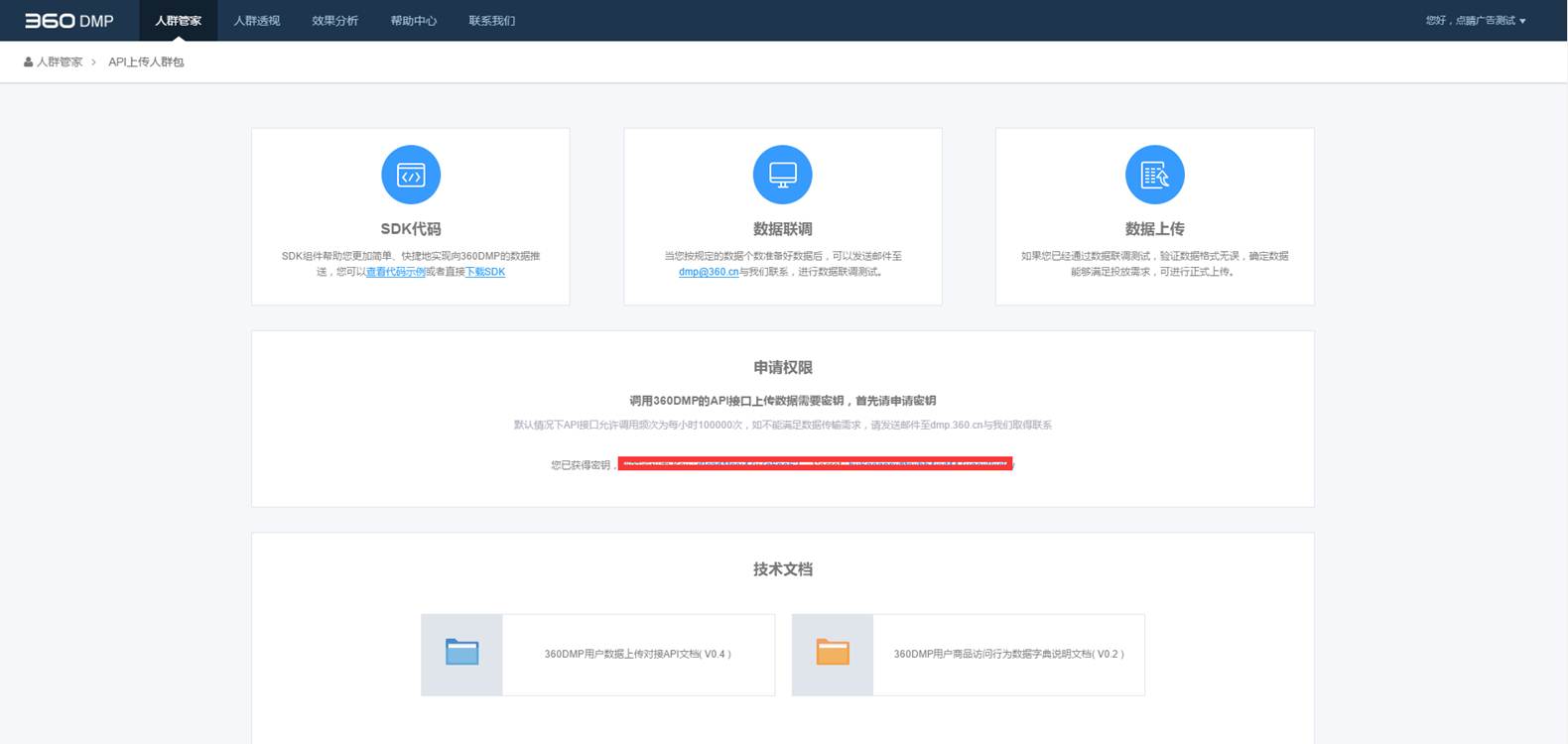
Task: Open 查看代码示例 link
Action: click(x=396, y=272)
